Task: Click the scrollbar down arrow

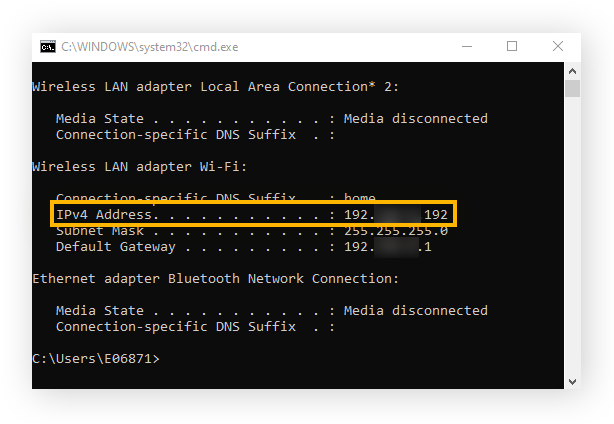Action: pos(573,381)
